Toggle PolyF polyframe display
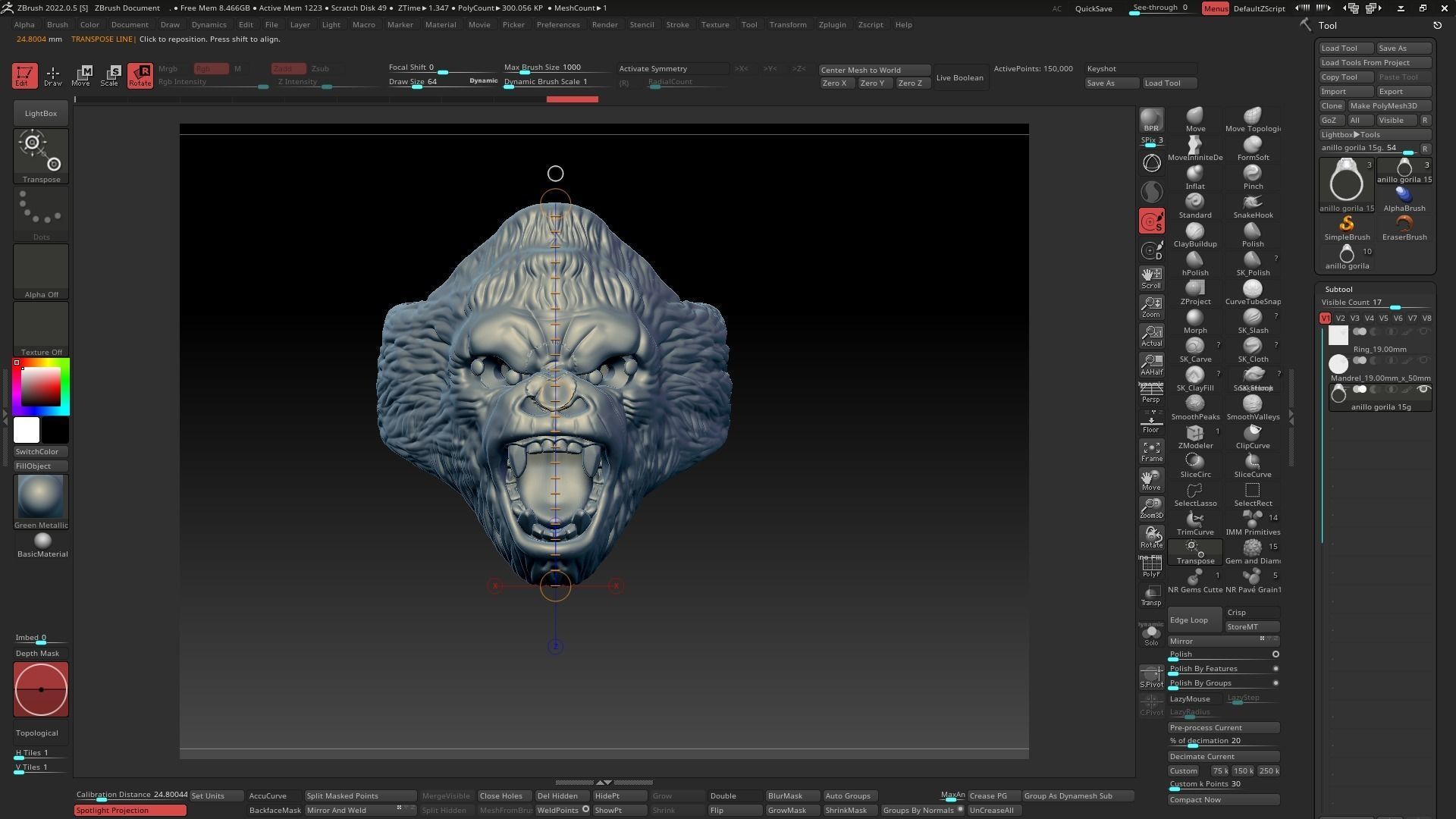This screenshot has width=1456, height=819. [x=1151, y=566]
